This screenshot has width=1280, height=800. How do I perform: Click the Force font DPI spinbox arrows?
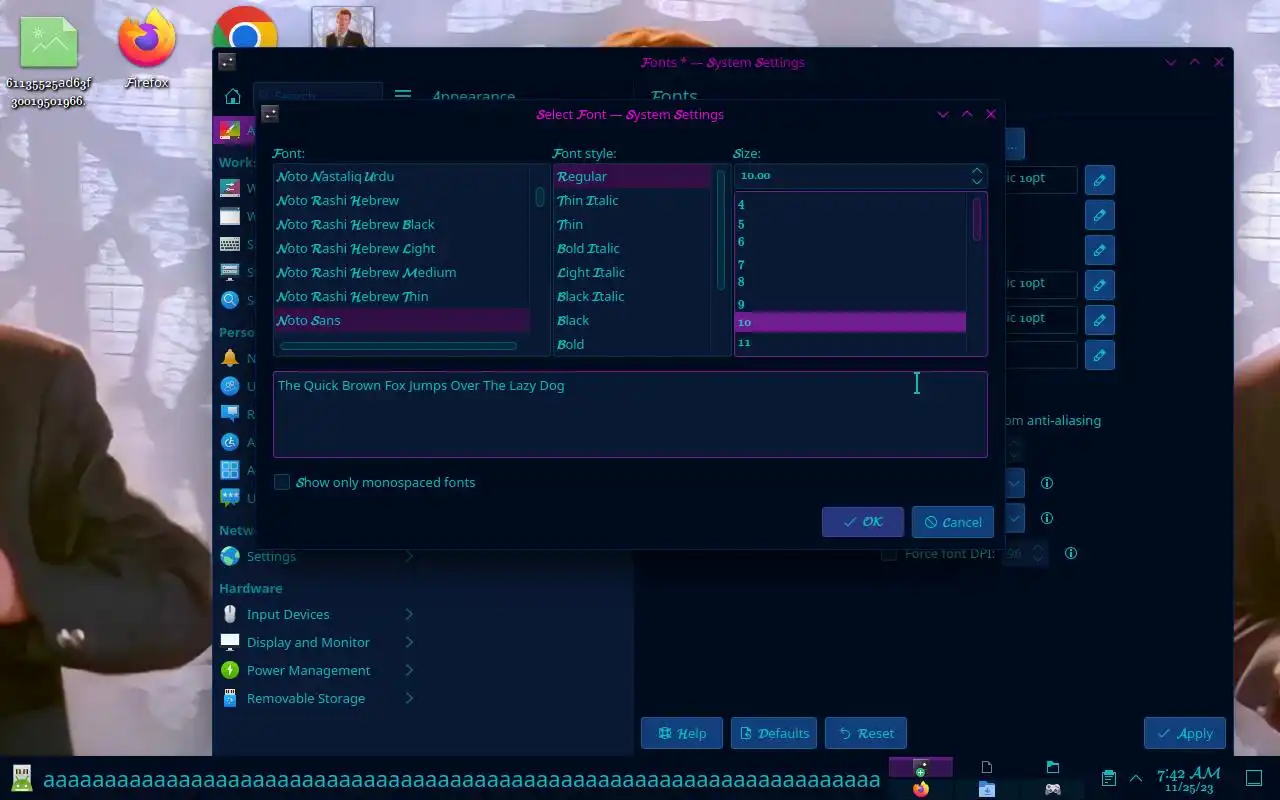pyautogui.click(x=1038, y=553)
